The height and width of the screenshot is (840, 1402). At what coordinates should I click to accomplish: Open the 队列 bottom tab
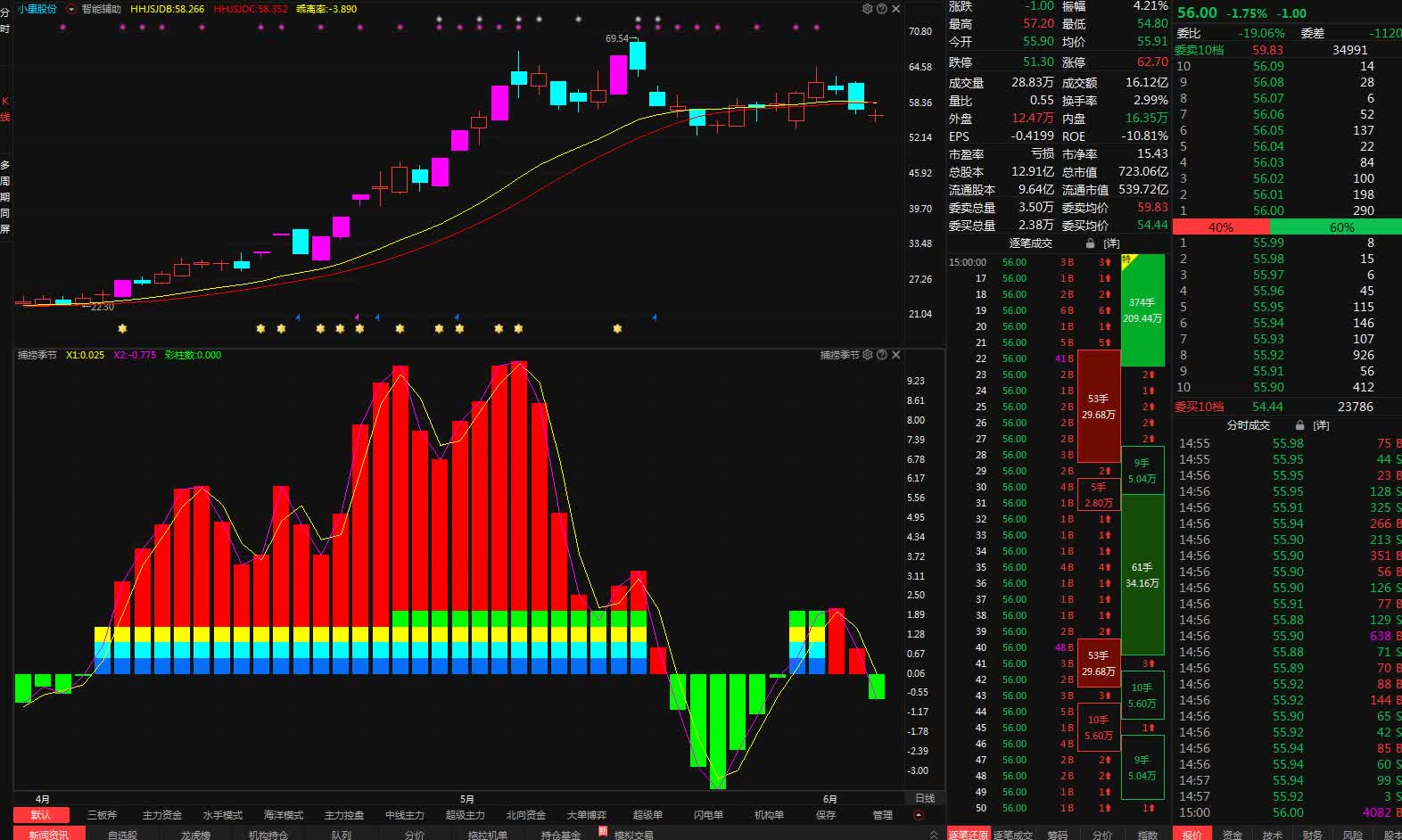[342, 835]
